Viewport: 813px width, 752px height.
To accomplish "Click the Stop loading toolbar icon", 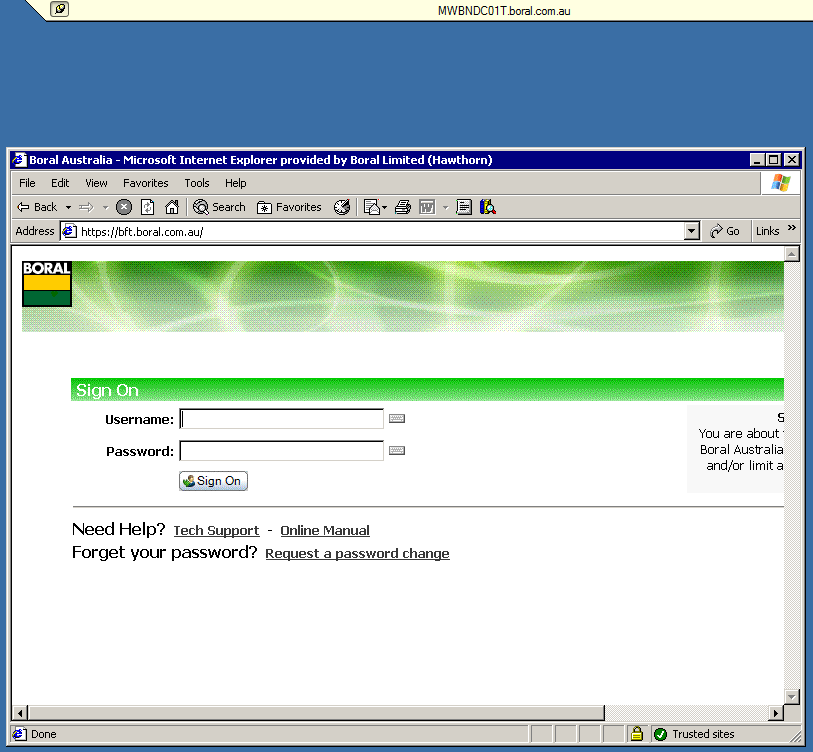I will [x=124, y=207].
